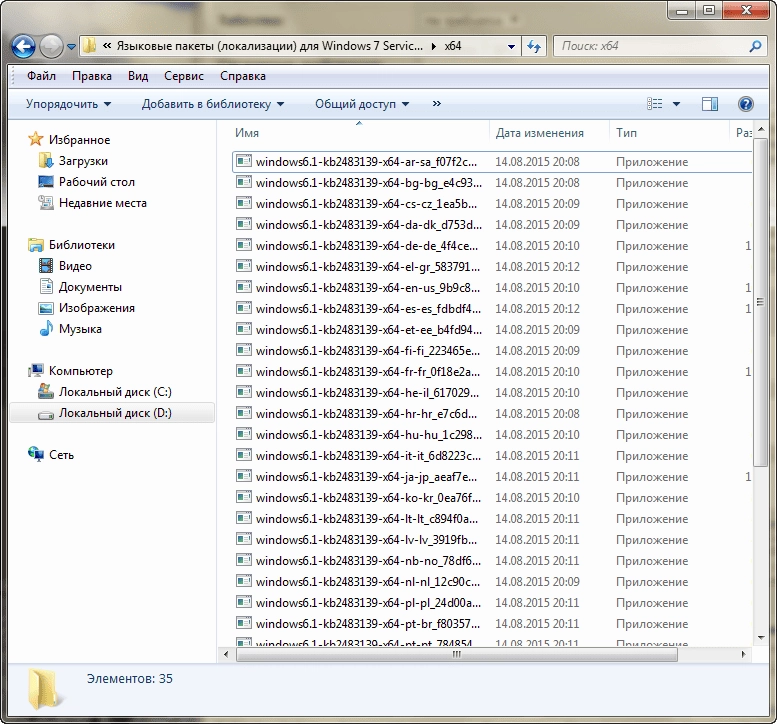This screenshot has height=724, width=777.
Task: Open the Справка menu
Action: tap(243, 76)
